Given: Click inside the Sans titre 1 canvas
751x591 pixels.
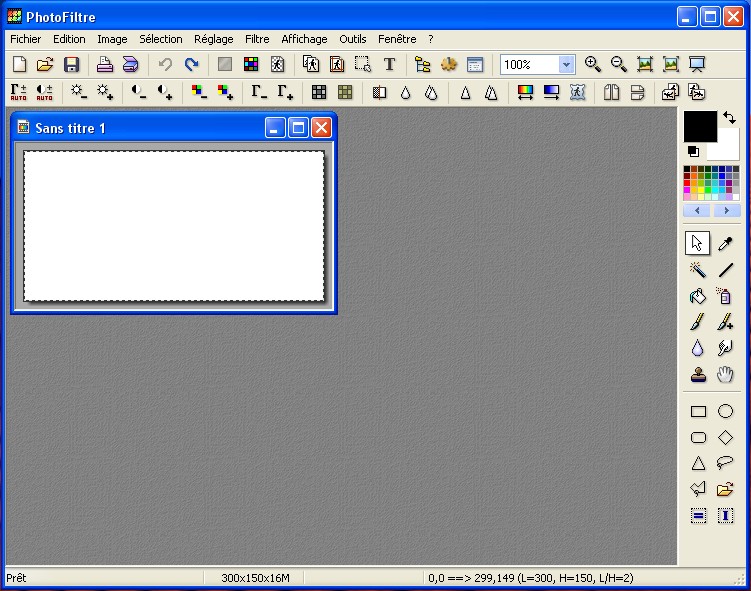Looking at the screenshot, I should coord(174,226).
